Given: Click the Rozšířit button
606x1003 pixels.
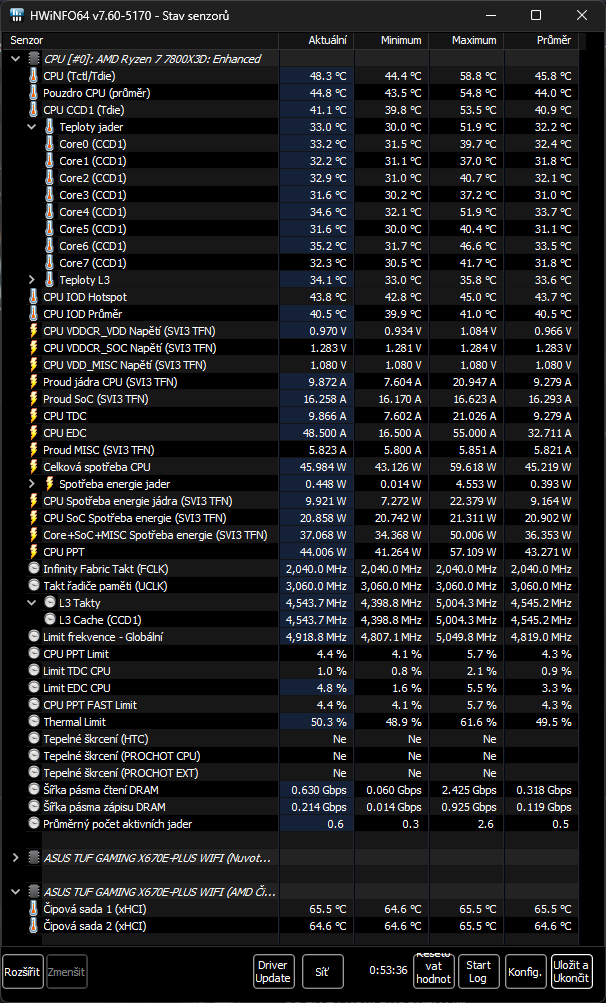Looking at the screenshot, I should 22,972.
